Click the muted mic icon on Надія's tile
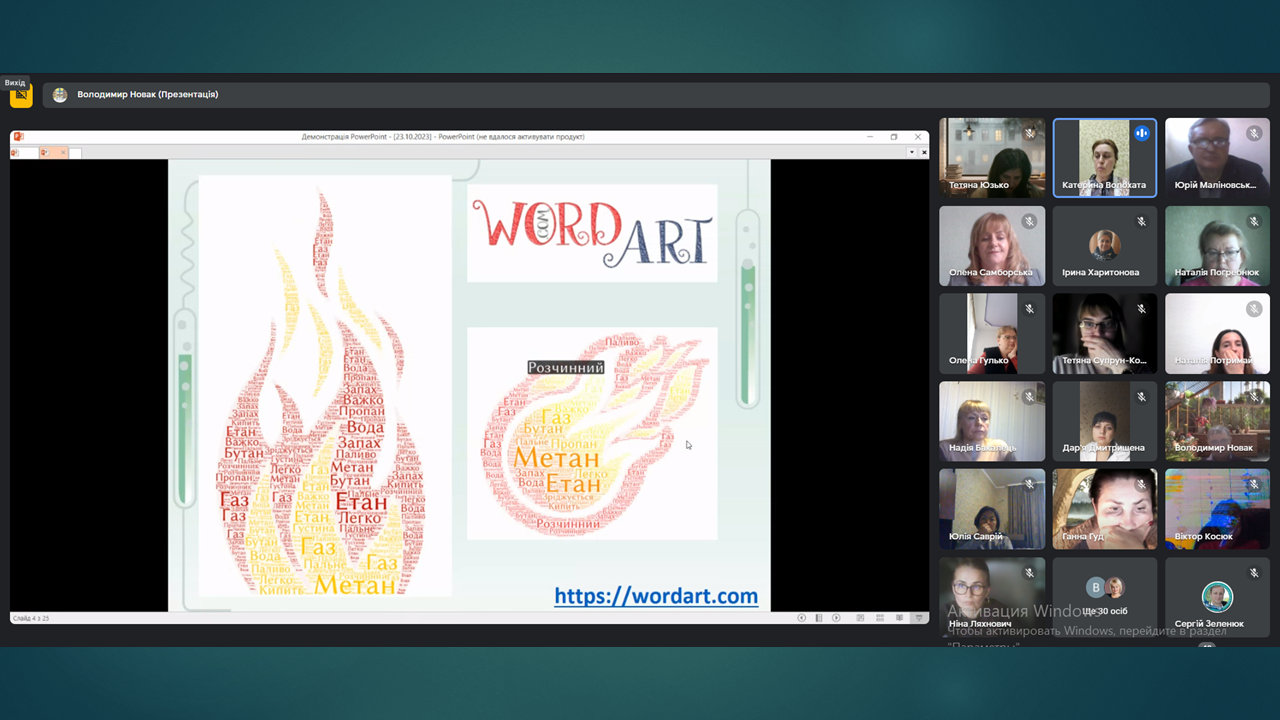The height and width of the screenshot is (720, 1280). coord(1029,397)
